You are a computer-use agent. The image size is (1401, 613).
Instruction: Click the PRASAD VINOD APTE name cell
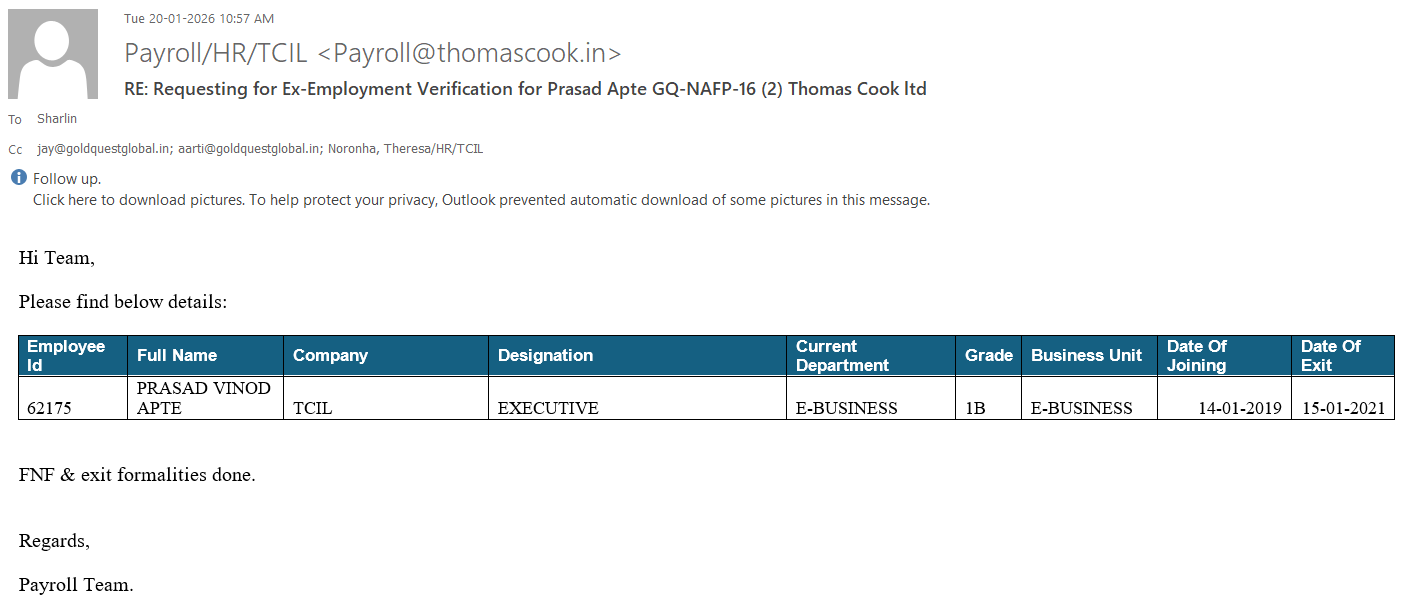click(x=203, y=397)
